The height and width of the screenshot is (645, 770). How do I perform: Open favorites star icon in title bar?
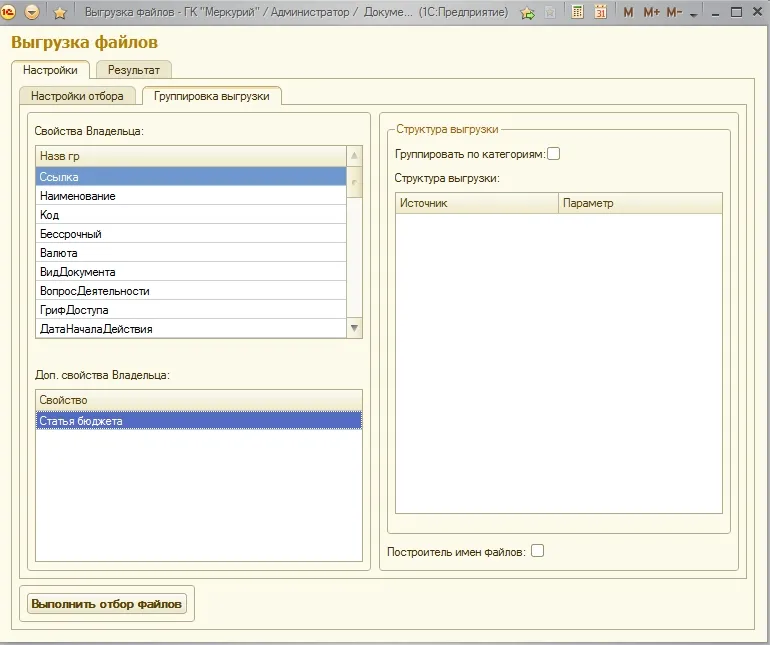60,12
